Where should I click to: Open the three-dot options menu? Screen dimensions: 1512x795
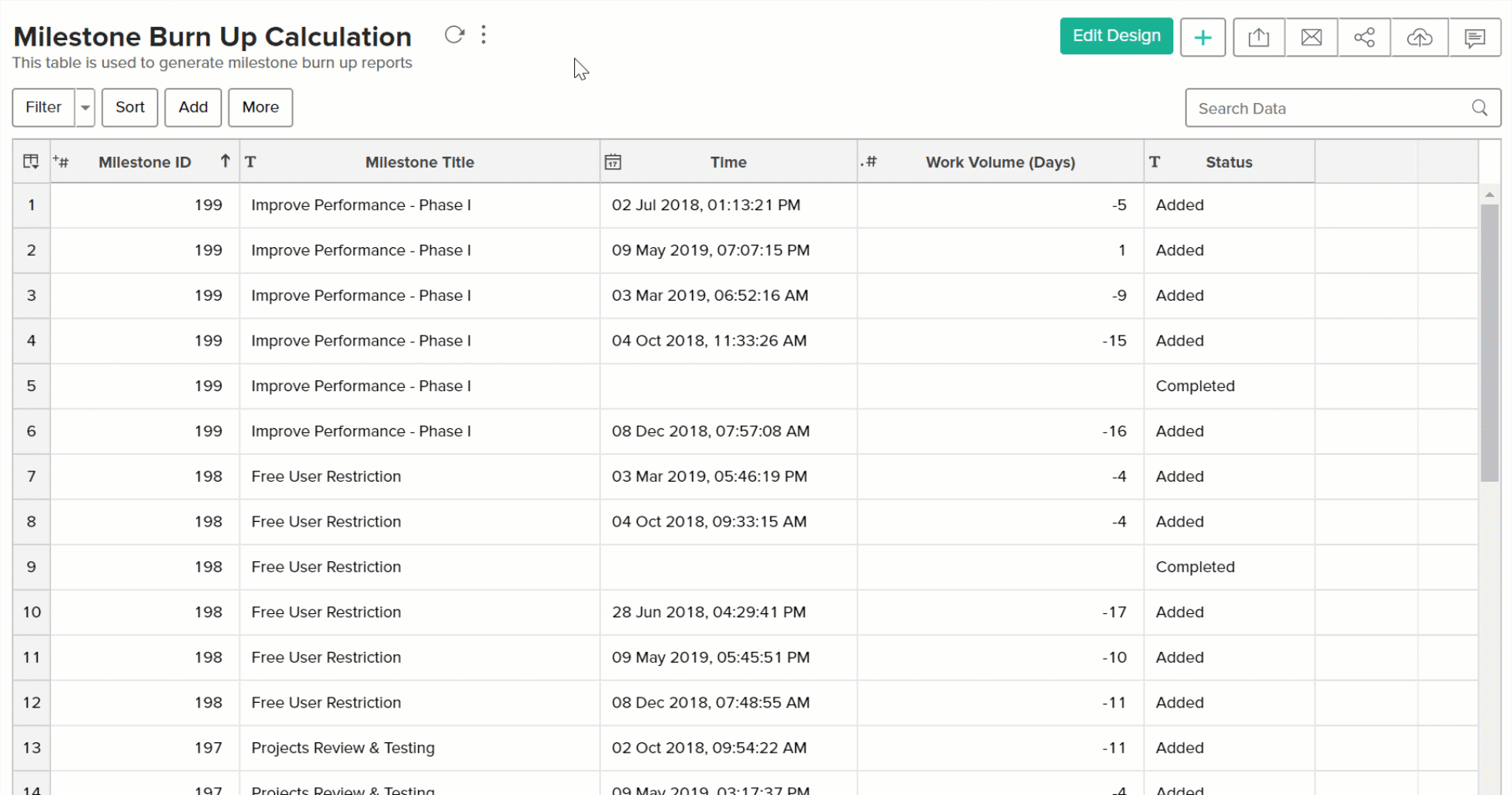pos(484,35)
